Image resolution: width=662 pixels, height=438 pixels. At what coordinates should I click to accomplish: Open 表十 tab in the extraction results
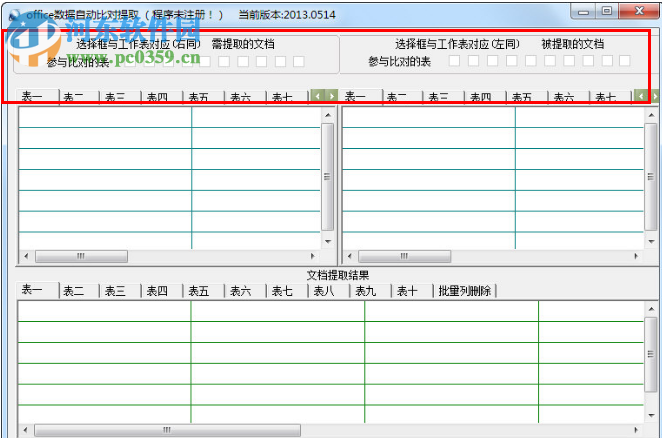[412, 291]
